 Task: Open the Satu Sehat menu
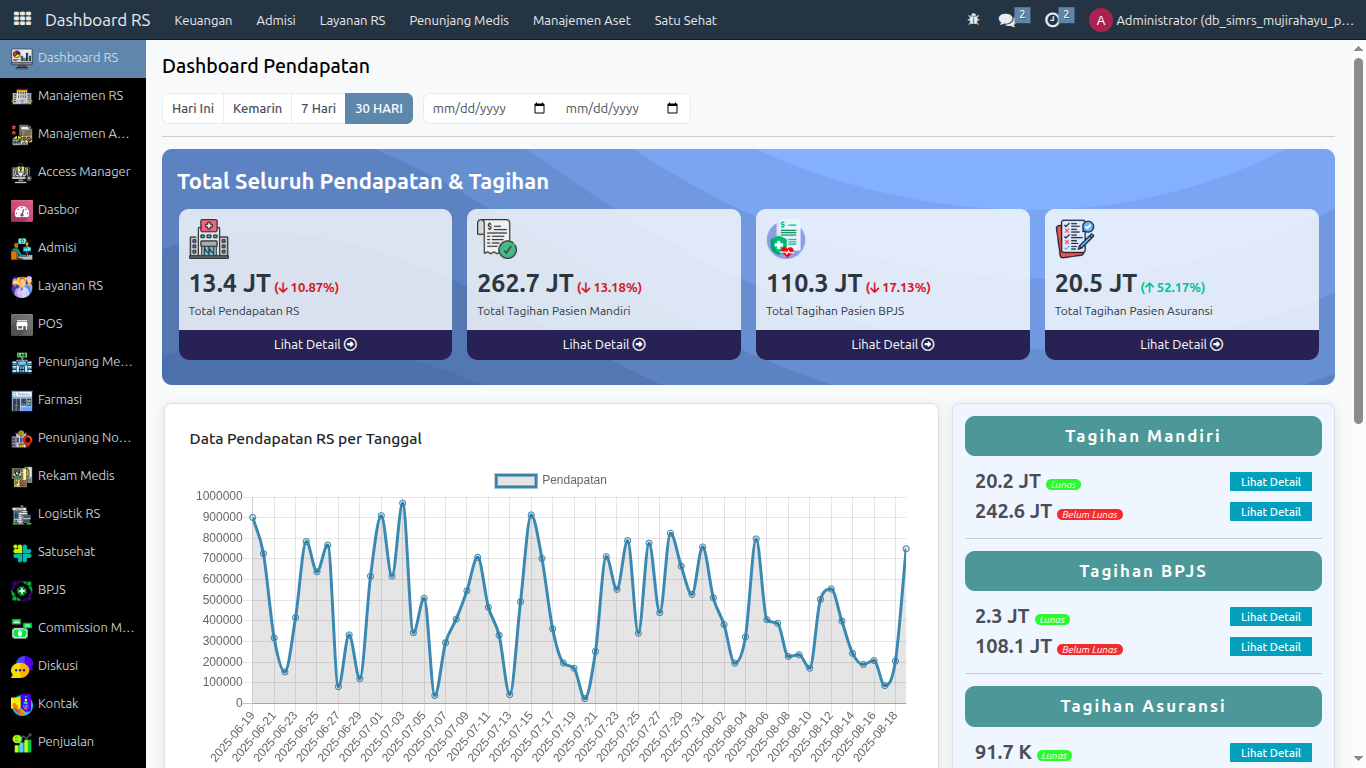[x=685, y=20]
